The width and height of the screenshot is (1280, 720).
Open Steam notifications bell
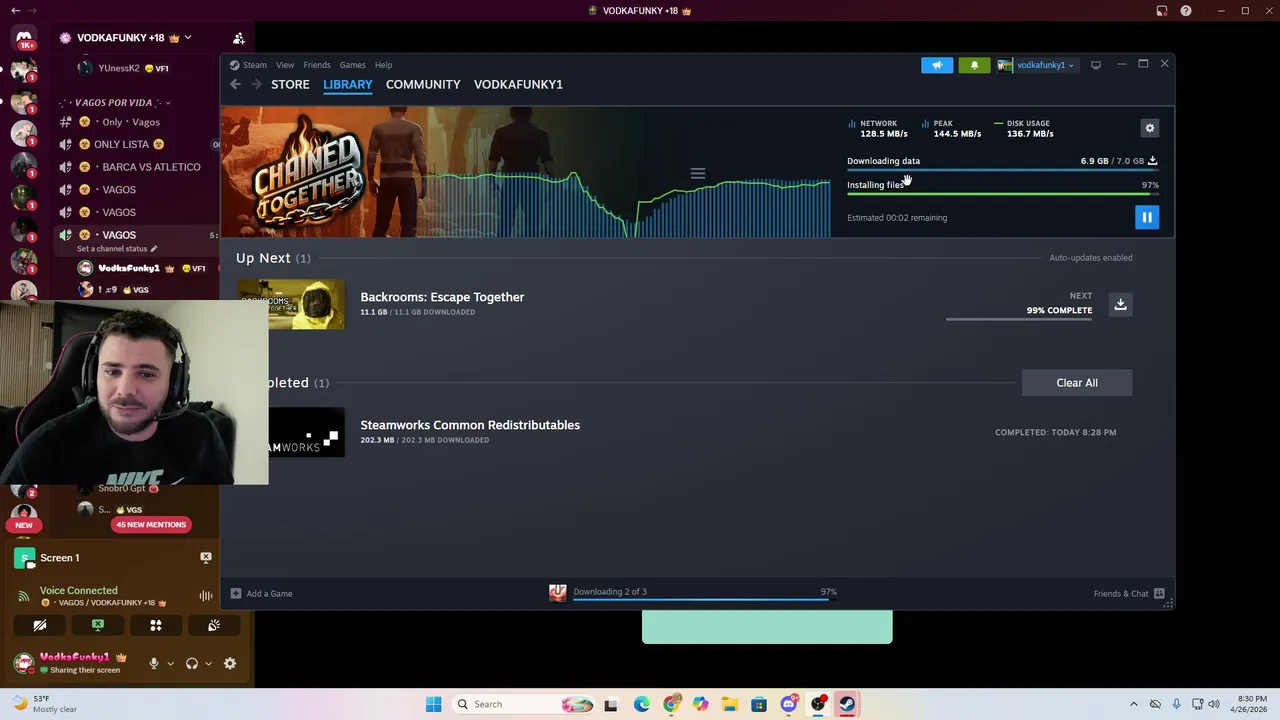(975, 65)
